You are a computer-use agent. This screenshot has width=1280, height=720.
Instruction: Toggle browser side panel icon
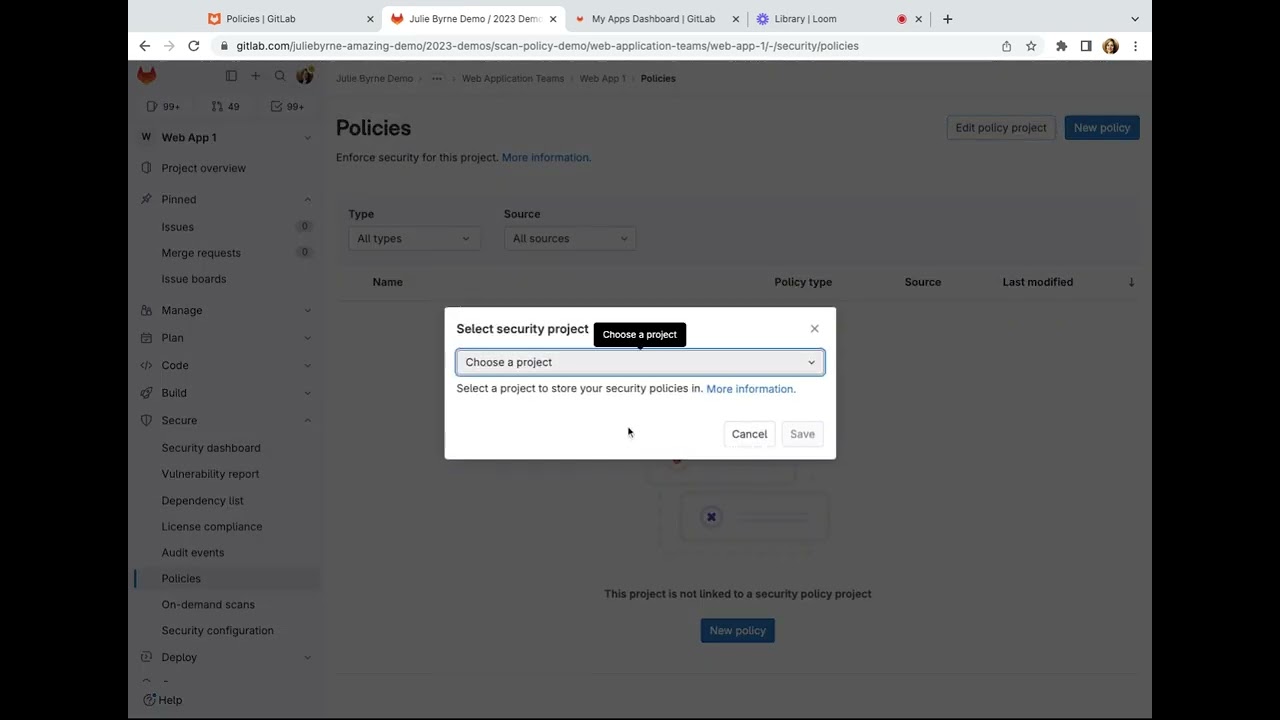(1086, 46)
